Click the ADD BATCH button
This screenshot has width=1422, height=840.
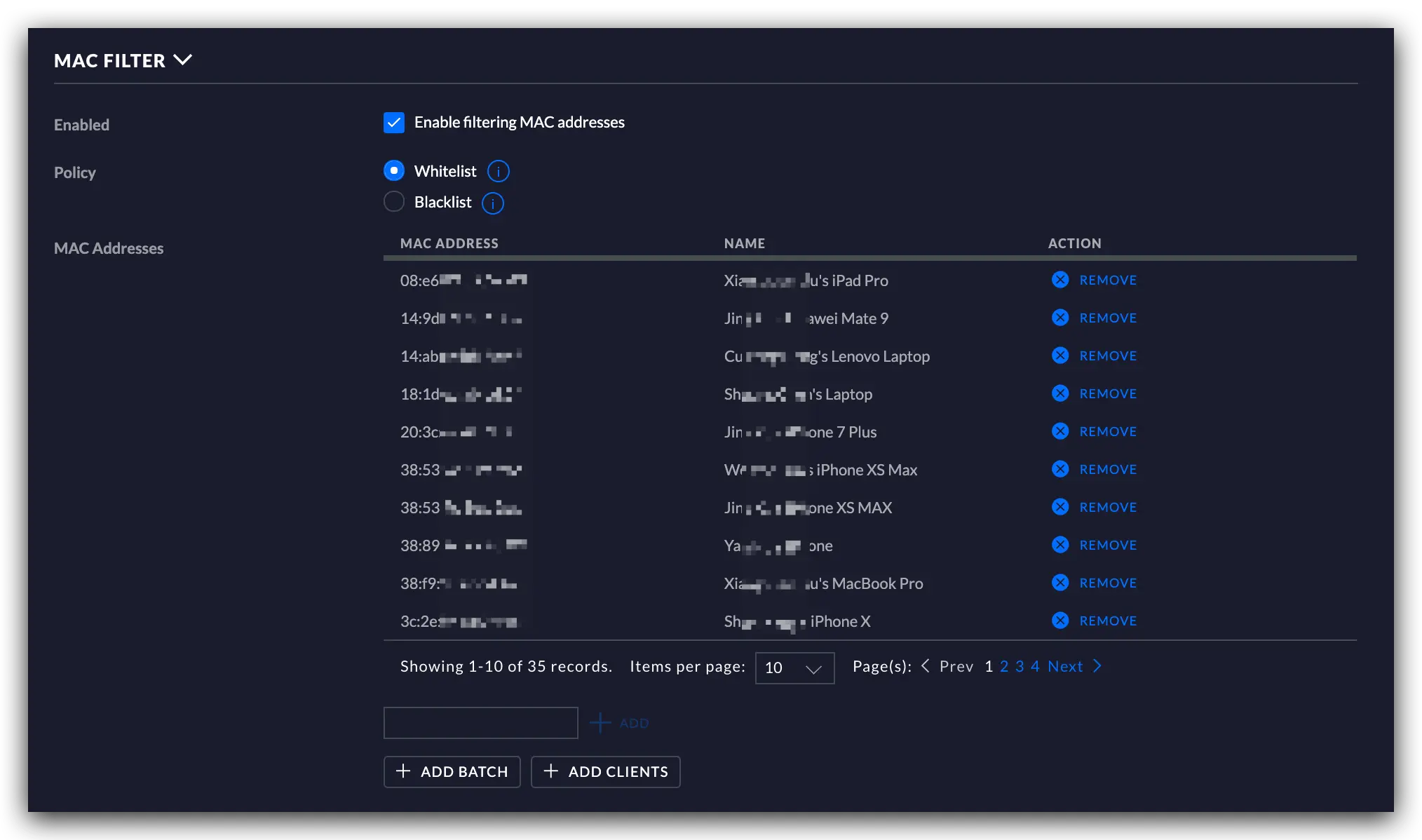click(x=452, y=771)
